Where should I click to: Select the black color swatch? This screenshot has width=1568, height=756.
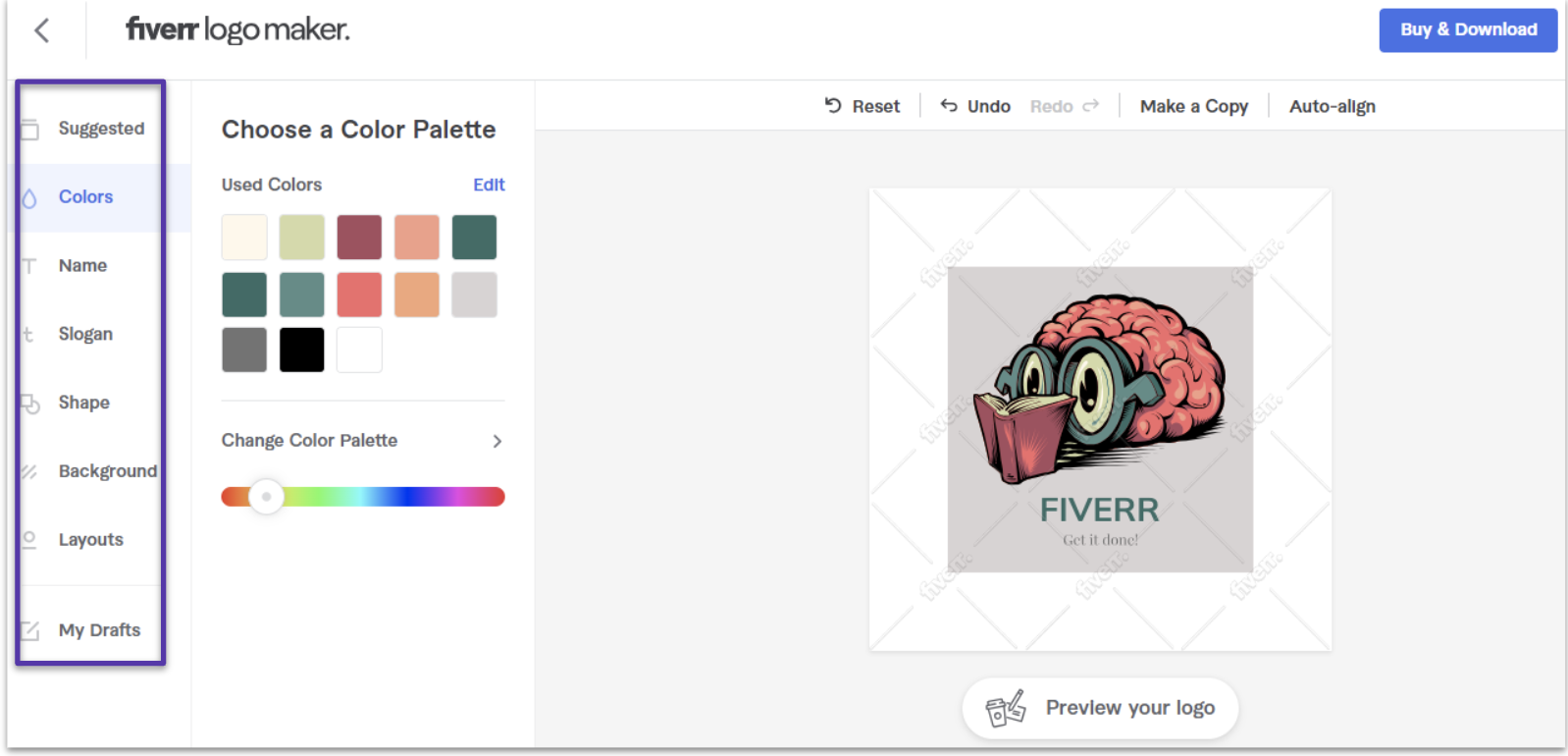[x=302, y=350]
